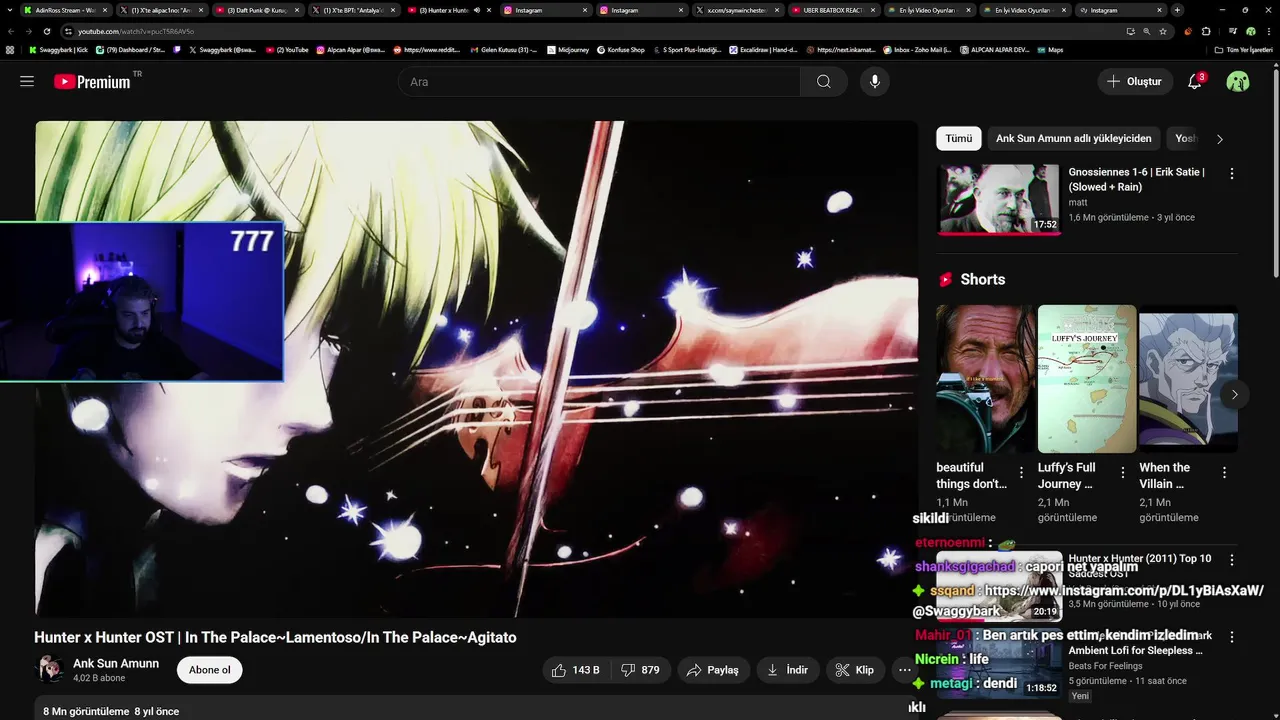Open the YouTube guide hamburger menu
The image size is (1280, 720).
[27, 81]
